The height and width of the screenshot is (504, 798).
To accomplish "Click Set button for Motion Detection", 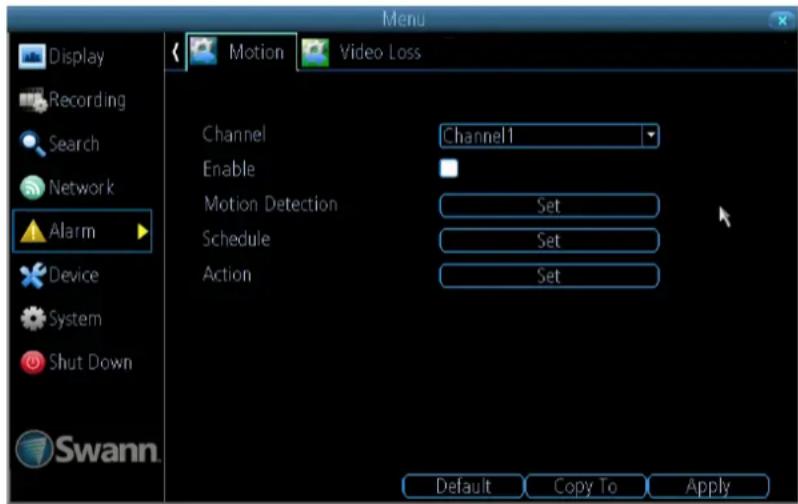I will tap(549, 206).
